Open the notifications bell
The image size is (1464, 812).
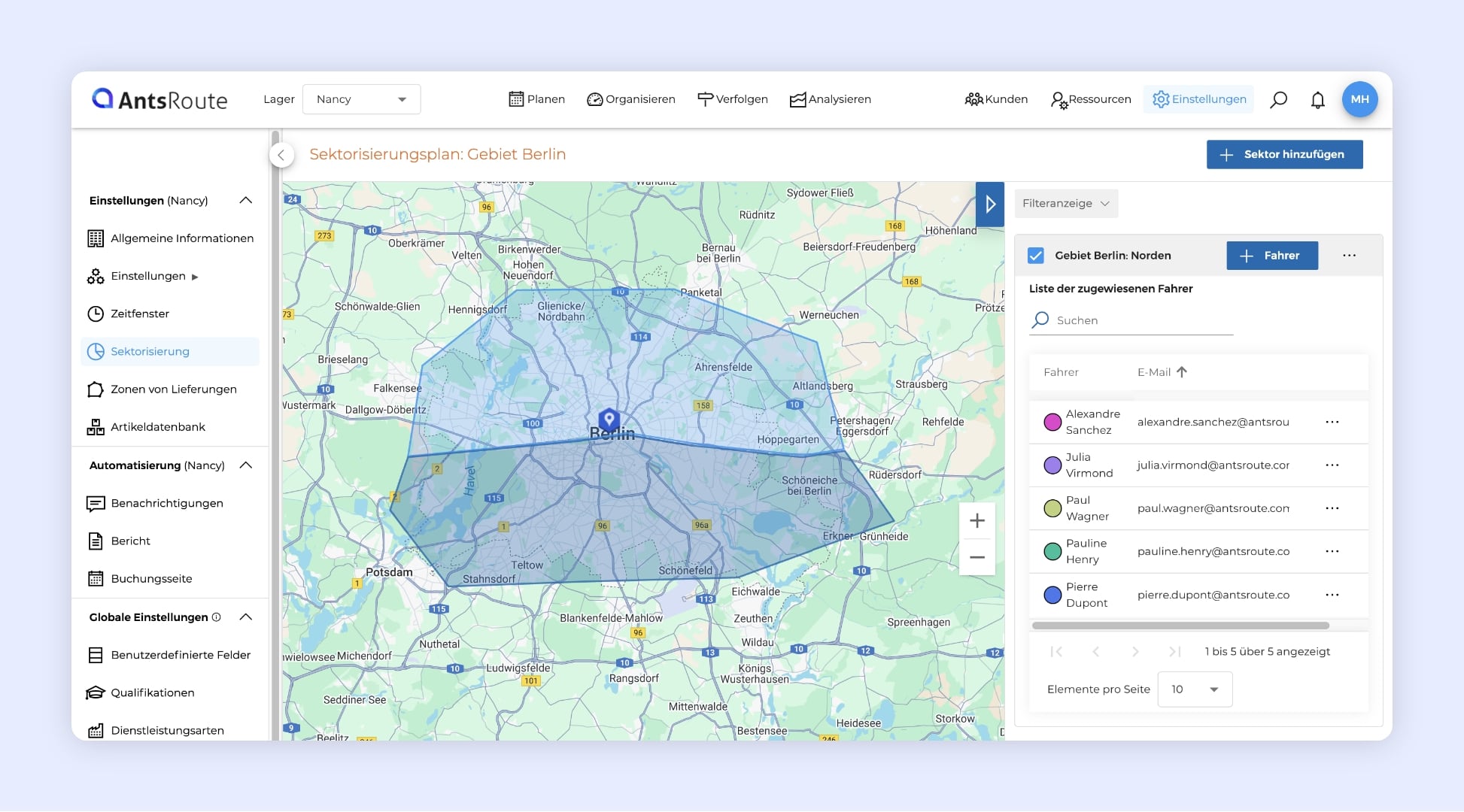1318,98
